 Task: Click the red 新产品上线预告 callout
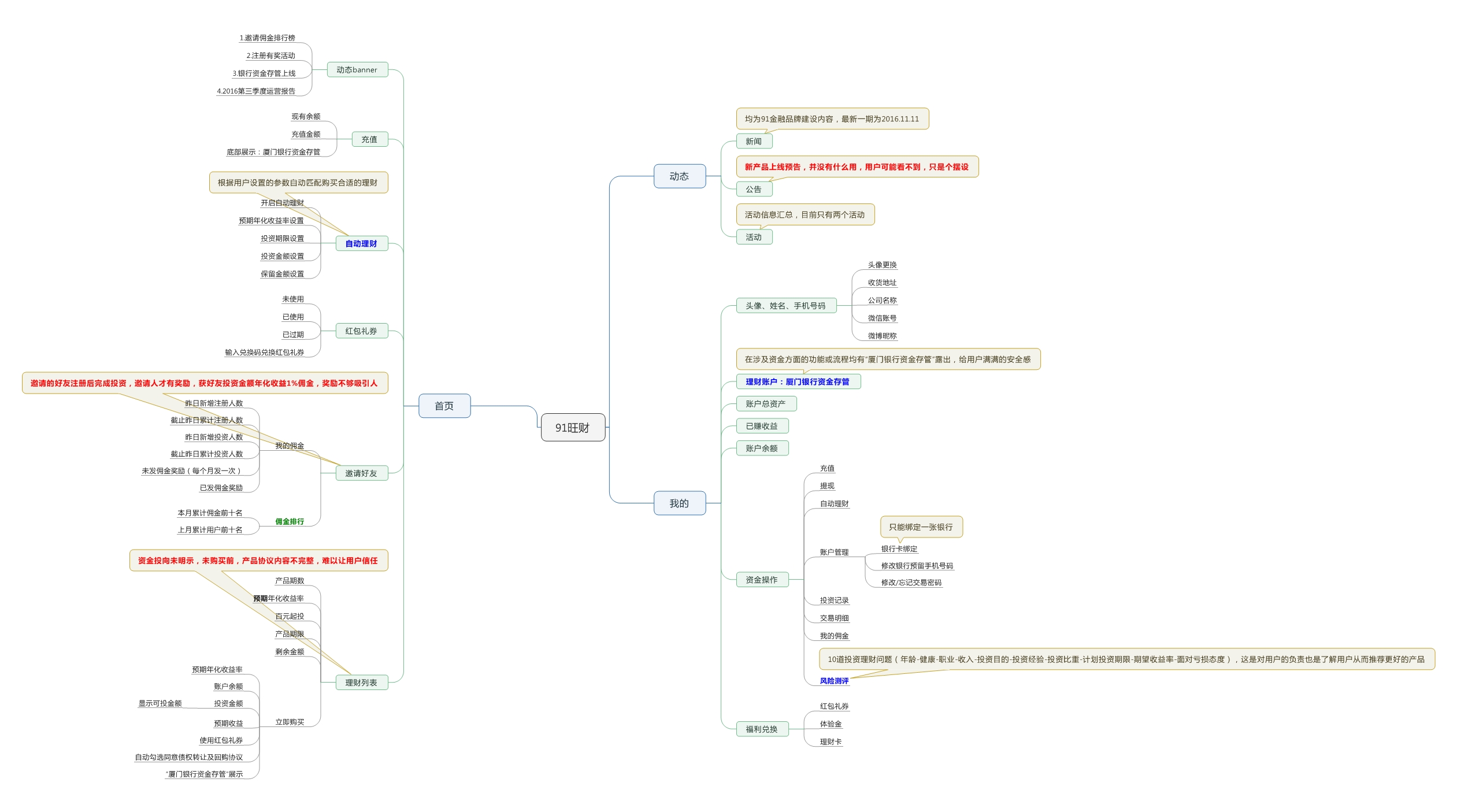[857, 167]
